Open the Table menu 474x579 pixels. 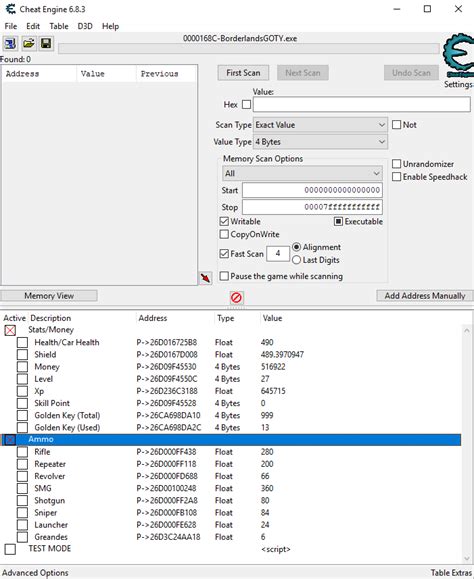coord(59,26)
